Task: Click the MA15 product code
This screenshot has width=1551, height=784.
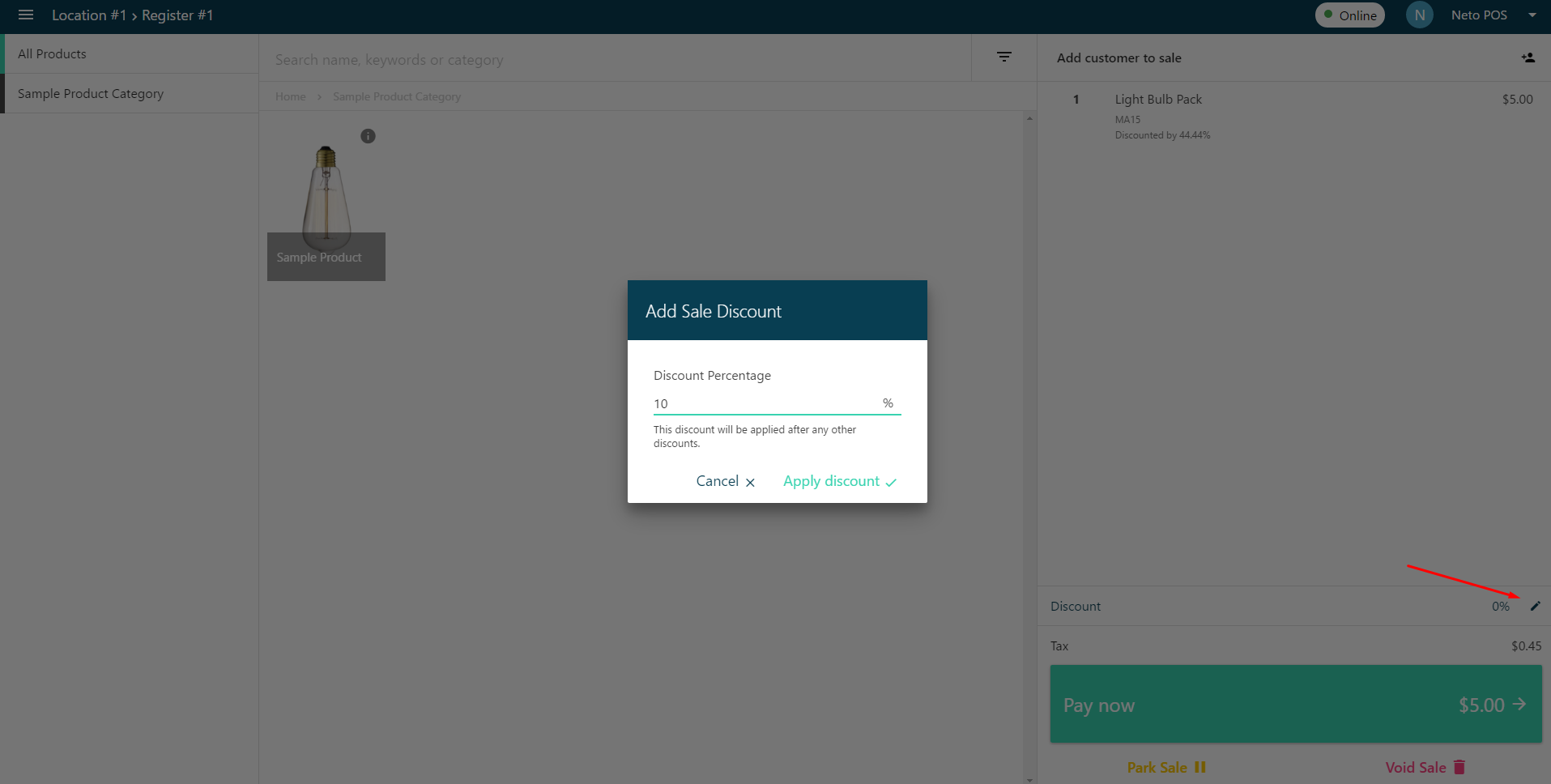Action: 1127,119
